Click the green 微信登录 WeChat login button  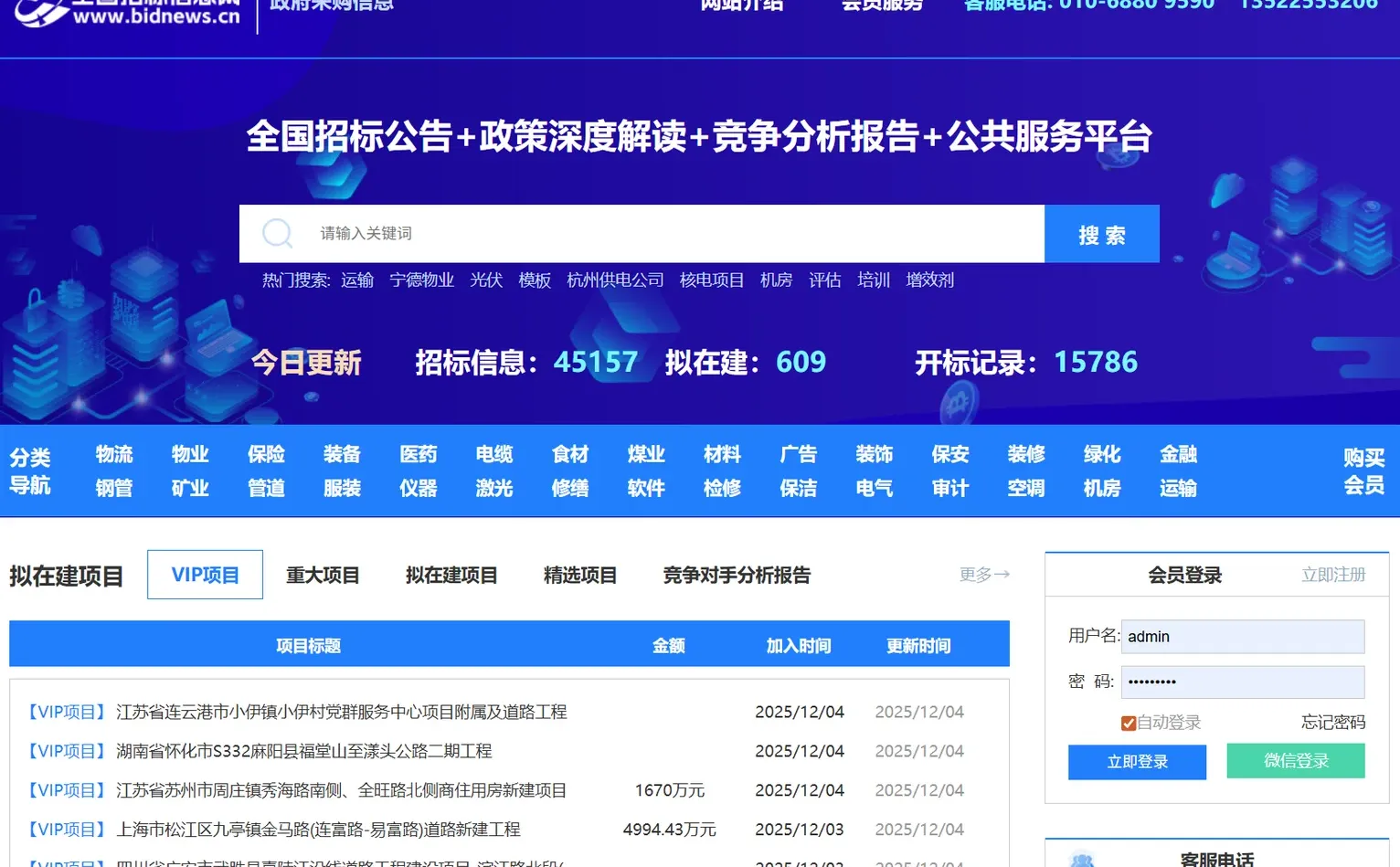click(x=1295, y=760)
